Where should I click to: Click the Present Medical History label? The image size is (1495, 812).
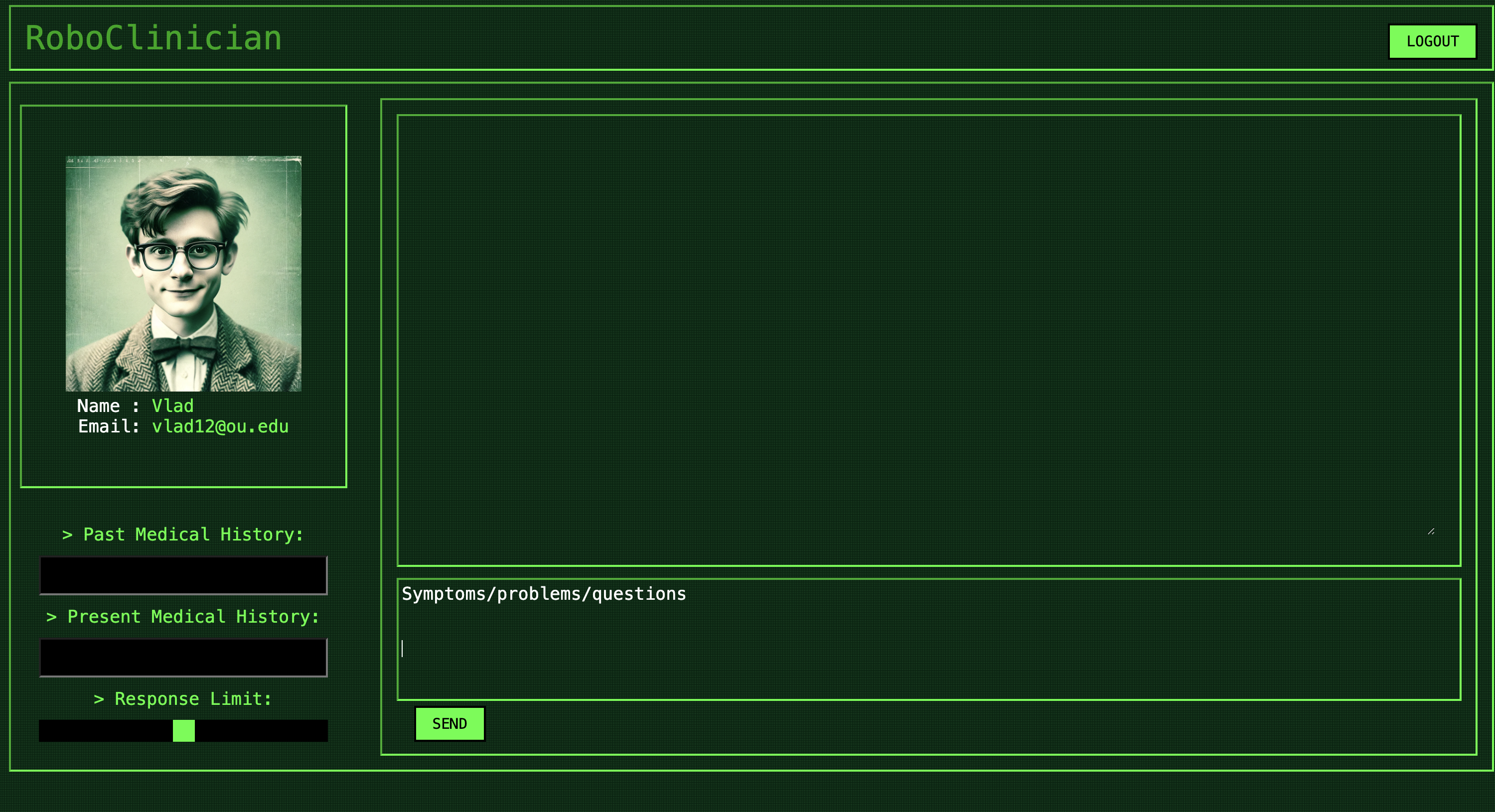coord(183,616)
